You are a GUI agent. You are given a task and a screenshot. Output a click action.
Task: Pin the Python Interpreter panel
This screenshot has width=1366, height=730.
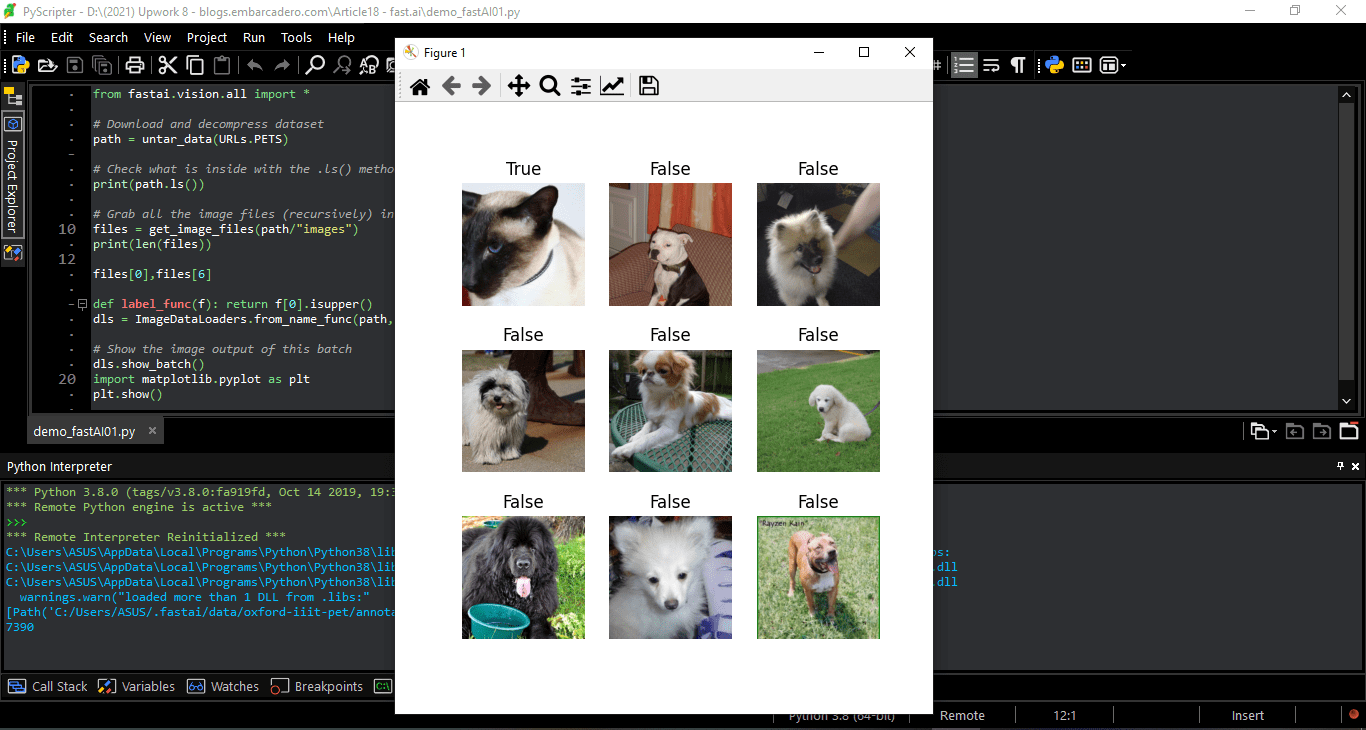pos(1341,466)
